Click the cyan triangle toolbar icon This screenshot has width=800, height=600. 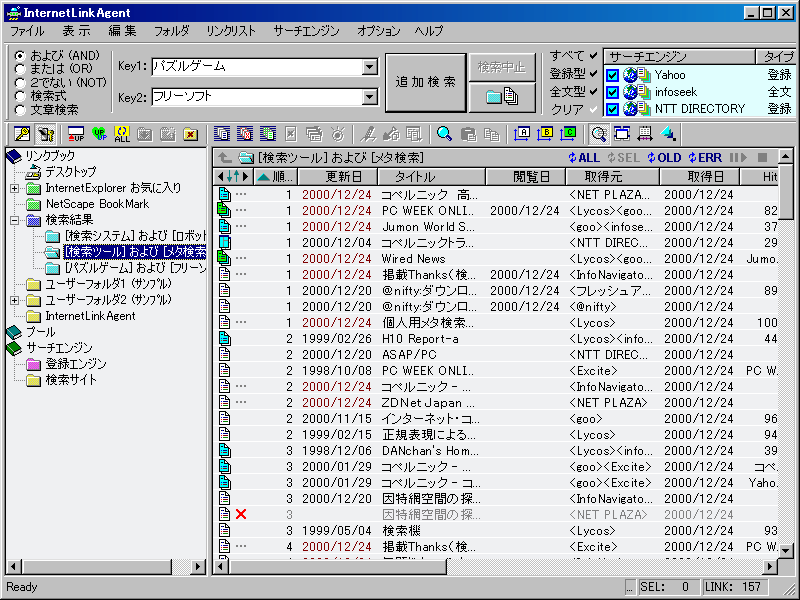pos(668,134)
